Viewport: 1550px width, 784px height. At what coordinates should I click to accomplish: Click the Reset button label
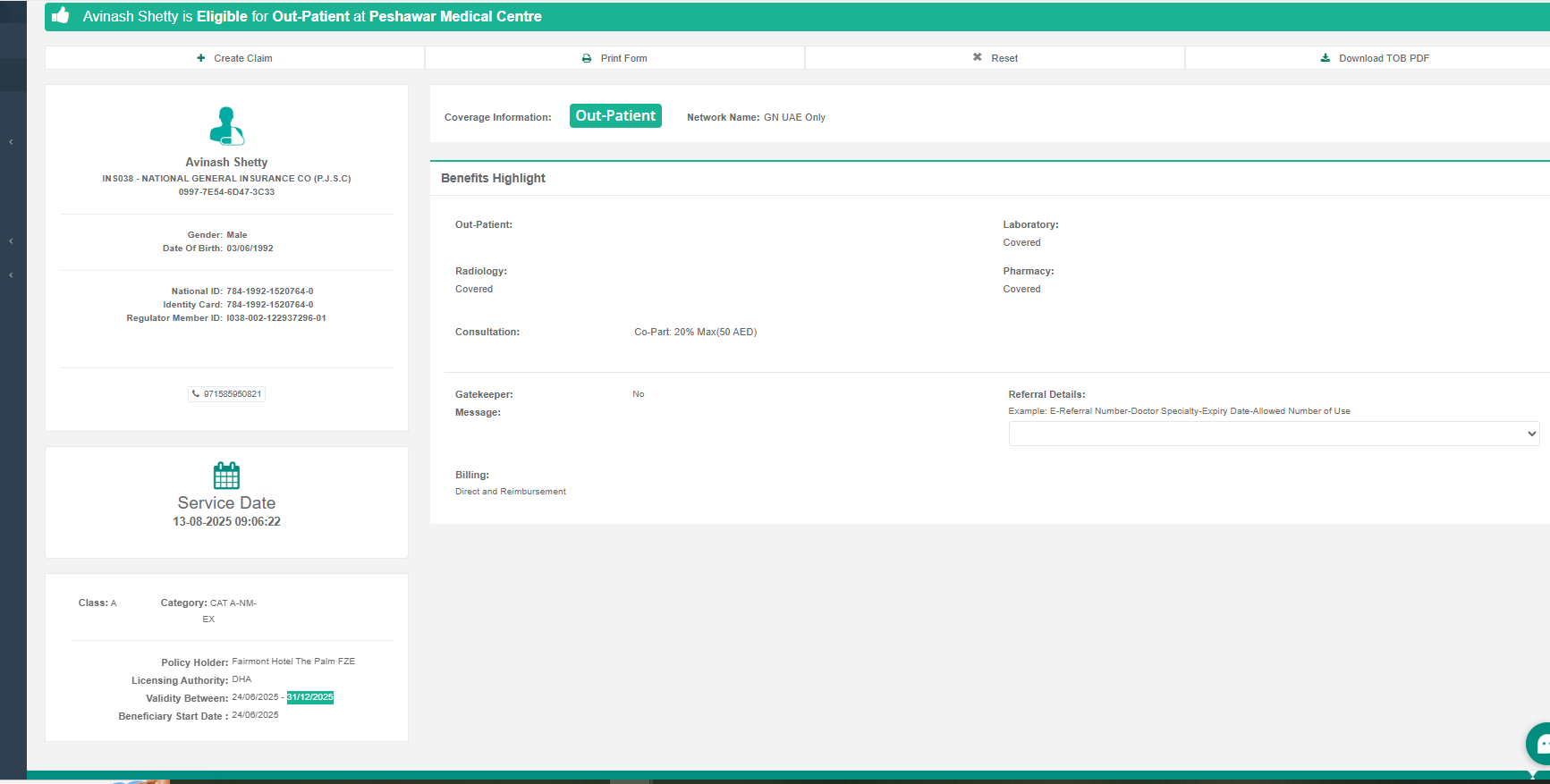1004,58
